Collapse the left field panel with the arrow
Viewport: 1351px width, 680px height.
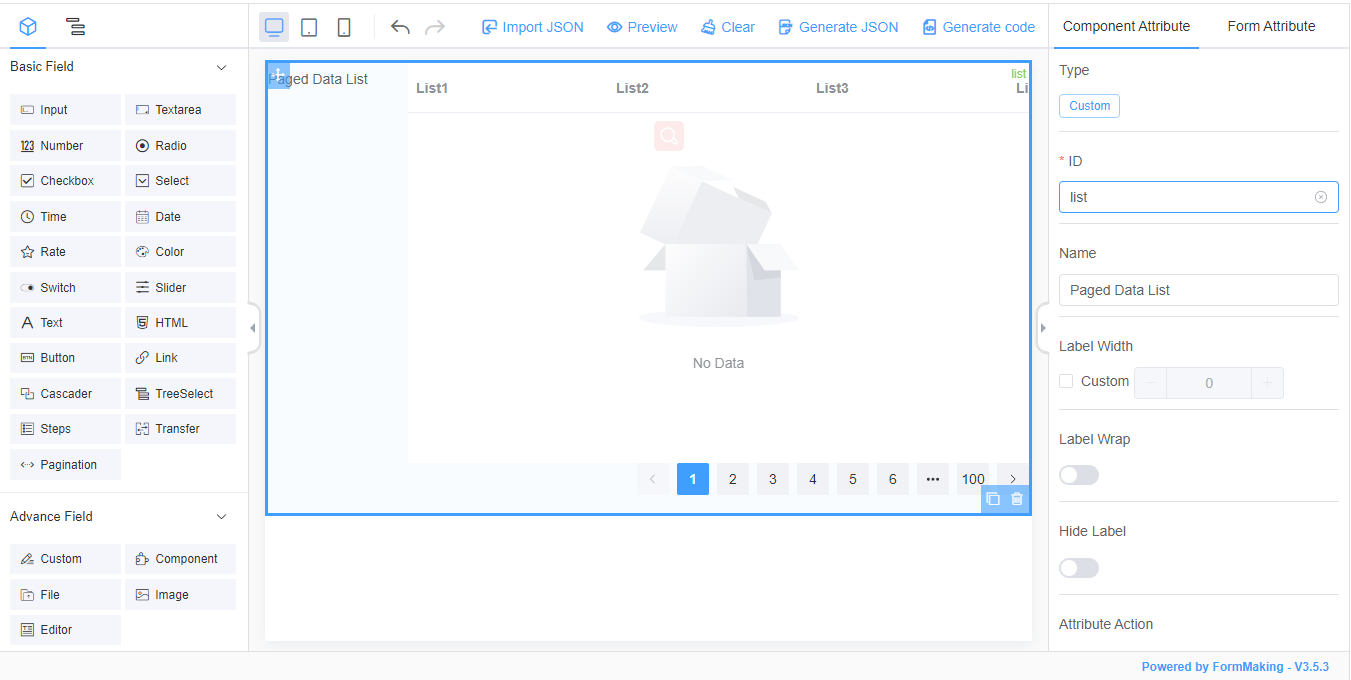pyautogui.click(x=252, y=327)
